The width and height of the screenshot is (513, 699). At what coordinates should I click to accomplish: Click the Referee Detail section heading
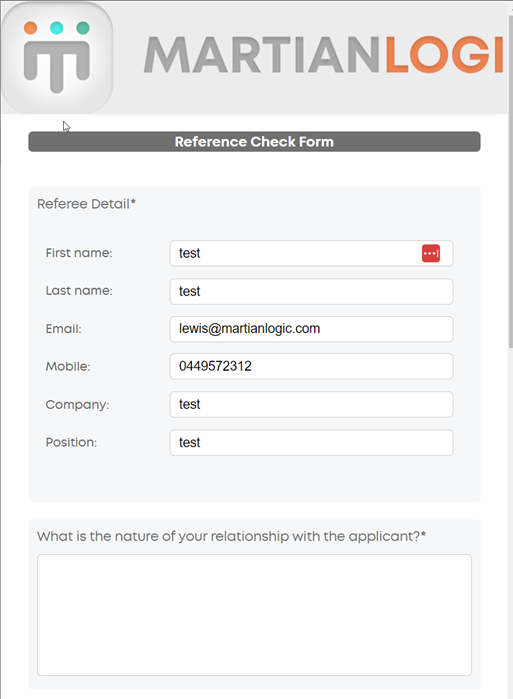[x=86, y=204]
